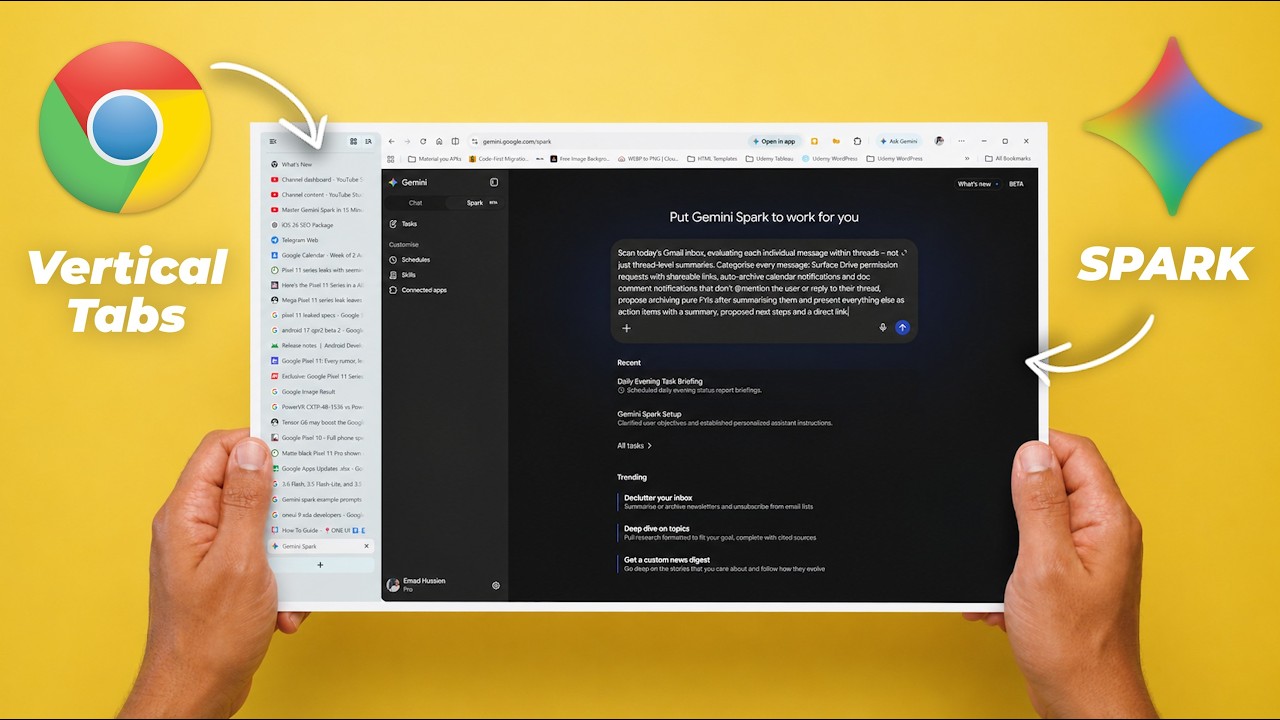The image size is (1280, 720).
Task: Select the 'Google Apps Updates .xlsx' tab row
Action: [x=320, y=468]
